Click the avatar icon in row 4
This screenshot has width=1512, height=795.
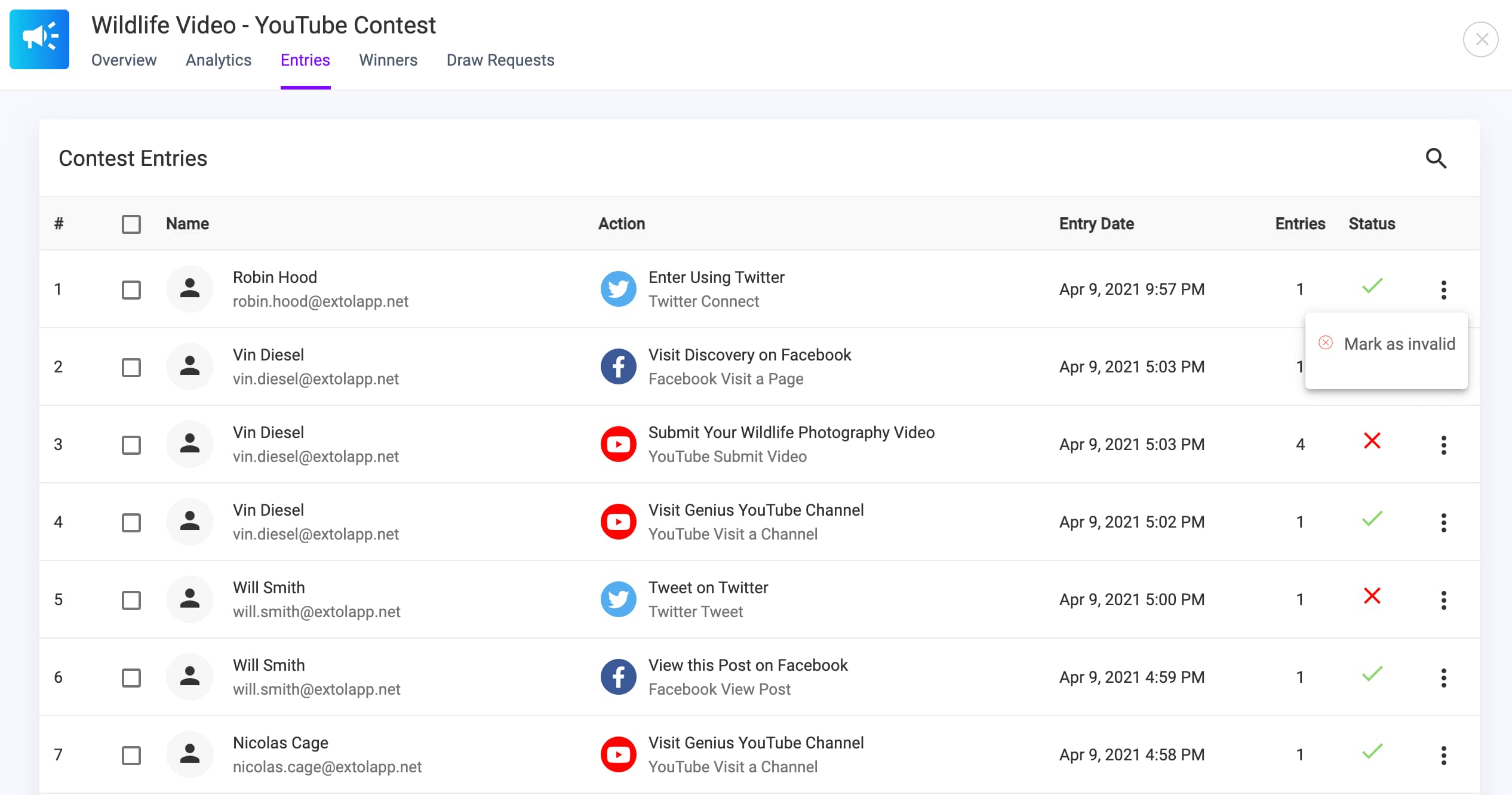click(190, 522)
